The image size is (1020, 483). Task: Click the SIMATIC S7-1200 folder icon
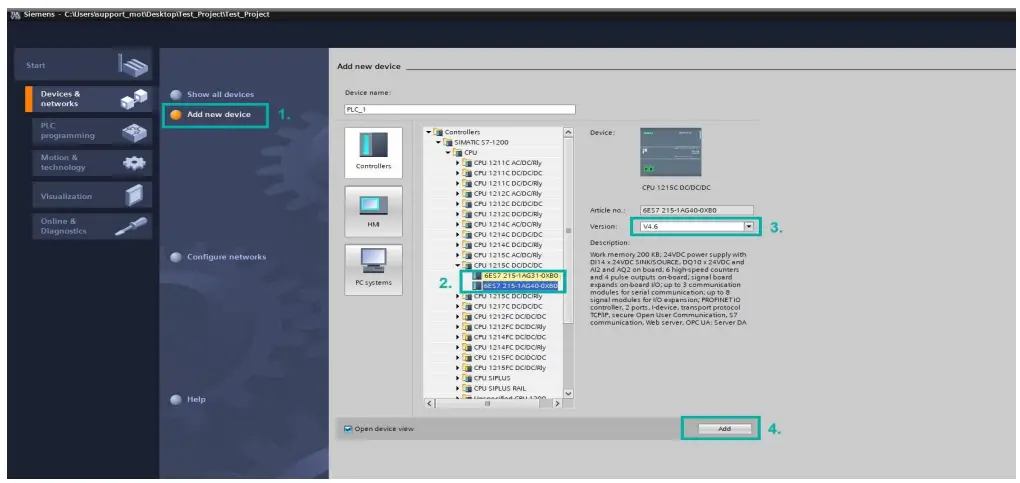coord(448,142)
